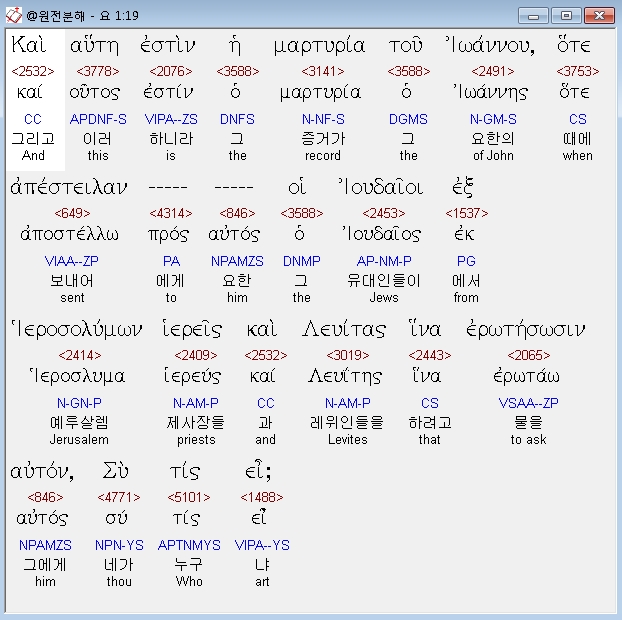
Task: Click the parsing code DNFS
Action: 237,119
